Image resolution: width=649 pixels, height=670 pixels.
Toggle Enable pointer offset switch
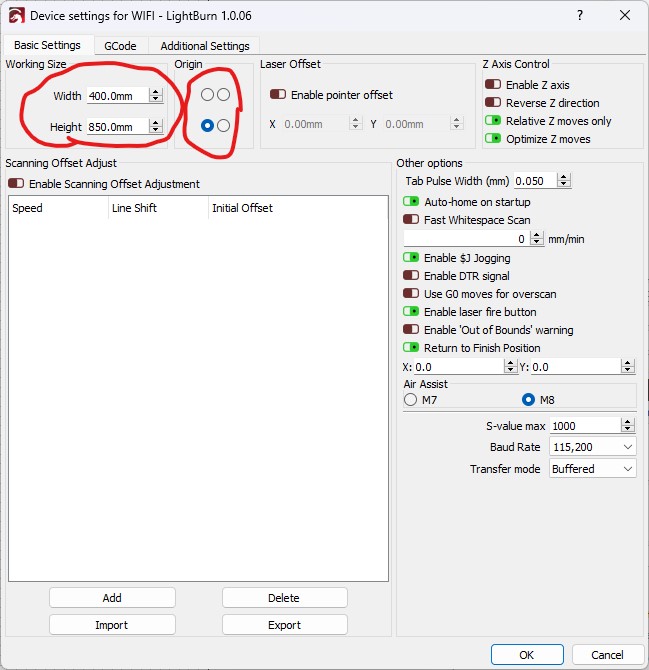pyautogui.click(x=278, y=95)
